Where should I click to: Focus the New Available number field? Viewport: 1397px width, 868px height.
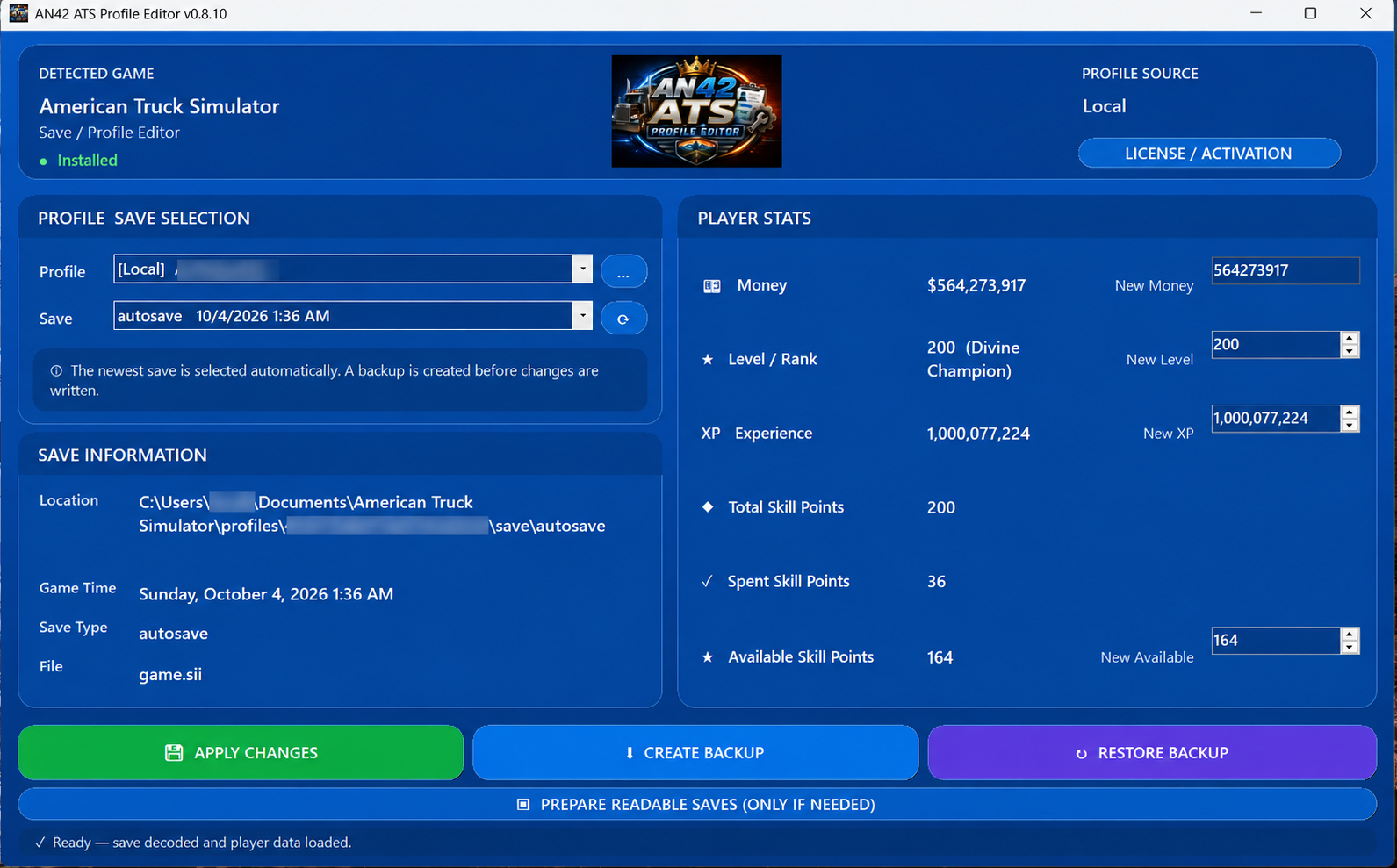[1276, 641]
